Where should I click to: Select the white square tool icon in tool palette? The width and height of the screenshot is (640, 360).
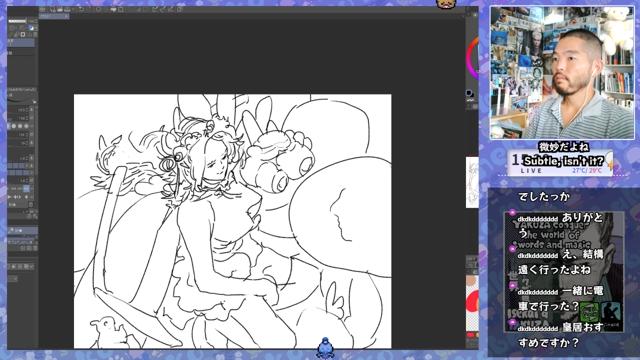pyautogui.click(x=23, y=35)
